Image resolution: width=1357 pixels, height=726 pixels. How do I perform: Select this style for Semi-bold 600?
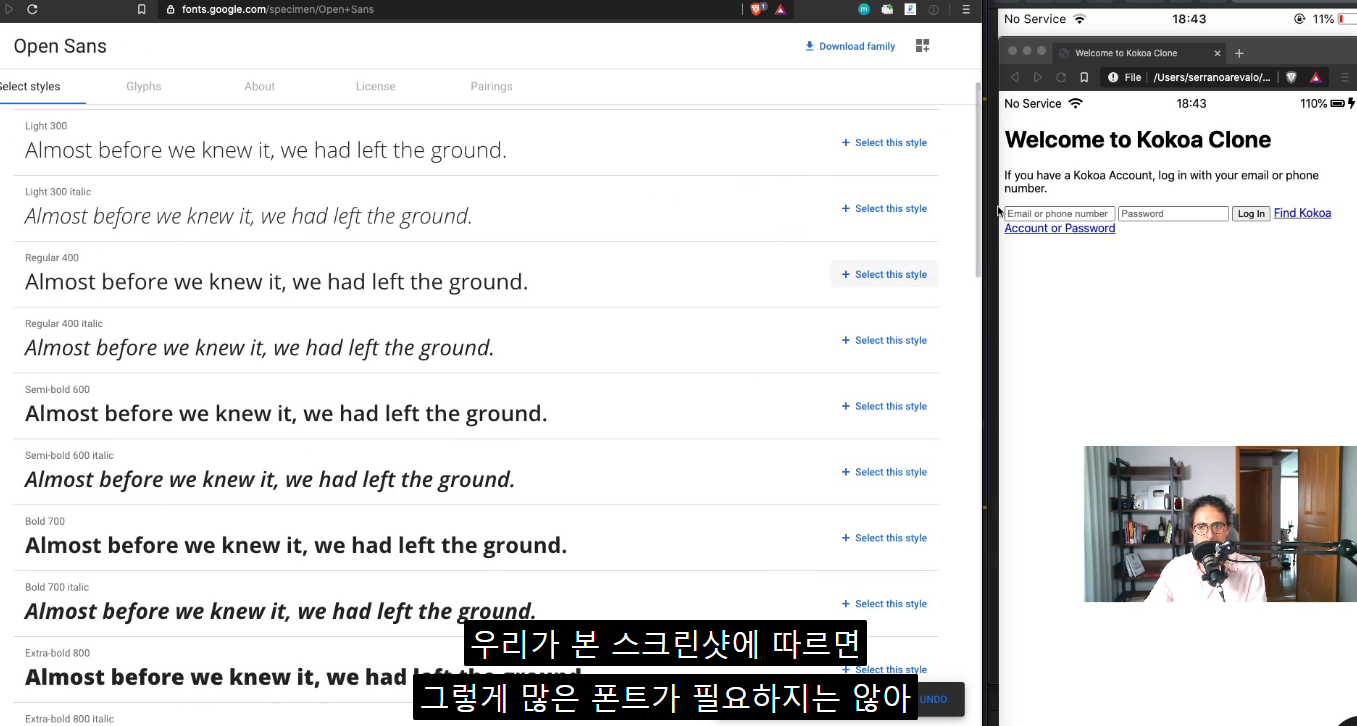(x=884, y=406)
